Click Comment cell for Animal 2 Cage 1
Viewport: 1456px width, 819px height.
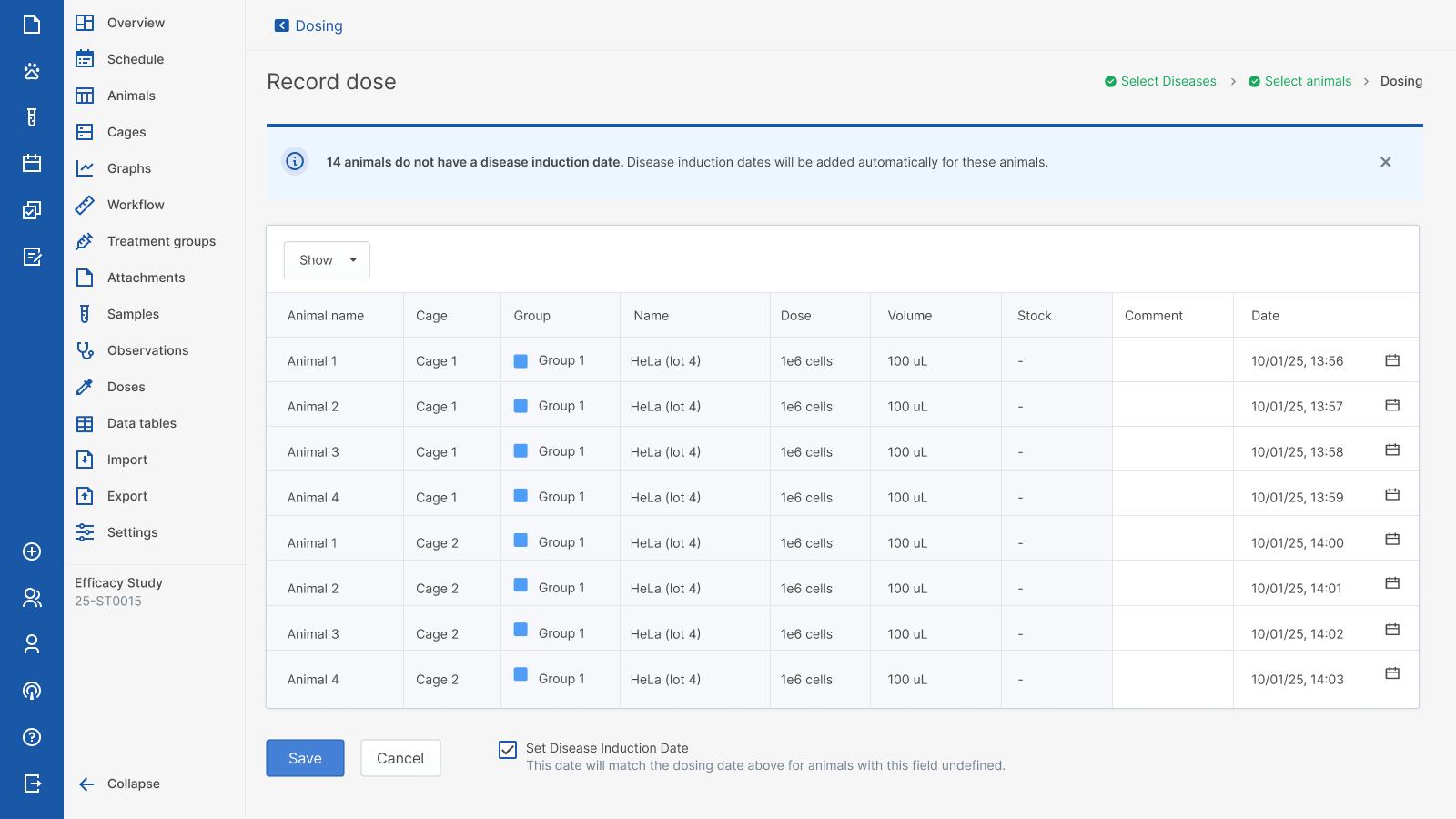click(1172, 405)
